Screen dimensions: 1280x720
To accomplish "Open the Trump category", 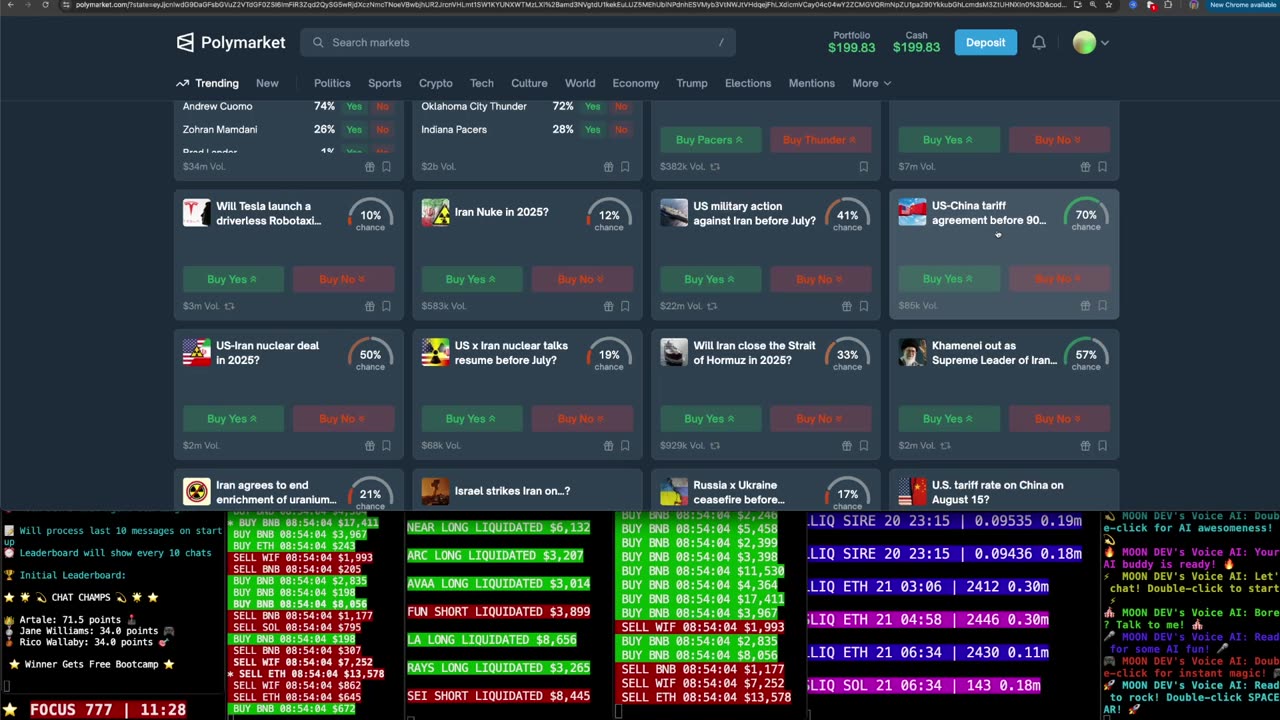I will coord(691,83).
